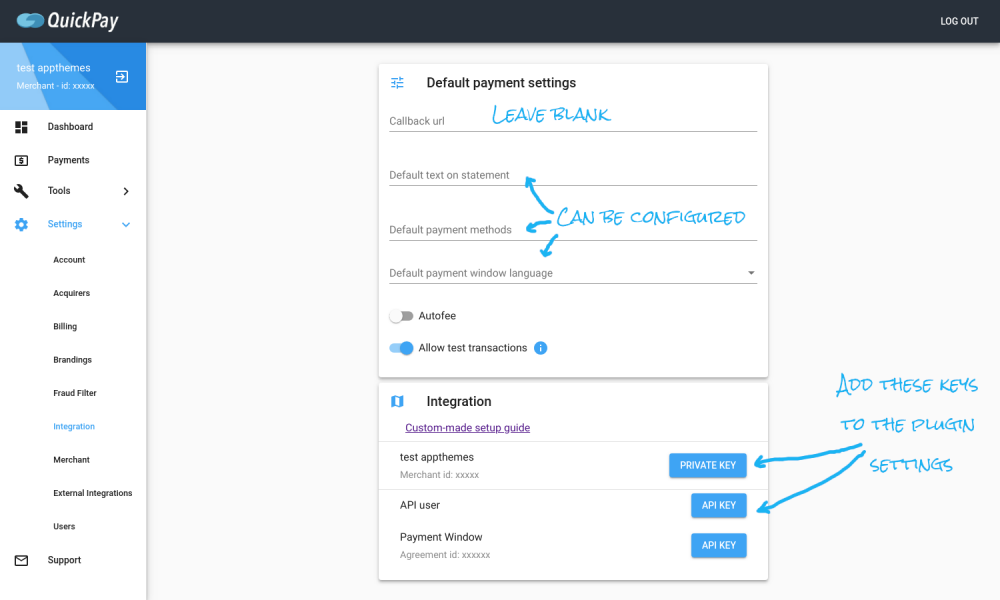Screen dimensions: 1000x600
Task: Click the Default payment settings heading
Action: tap(501, 83)
